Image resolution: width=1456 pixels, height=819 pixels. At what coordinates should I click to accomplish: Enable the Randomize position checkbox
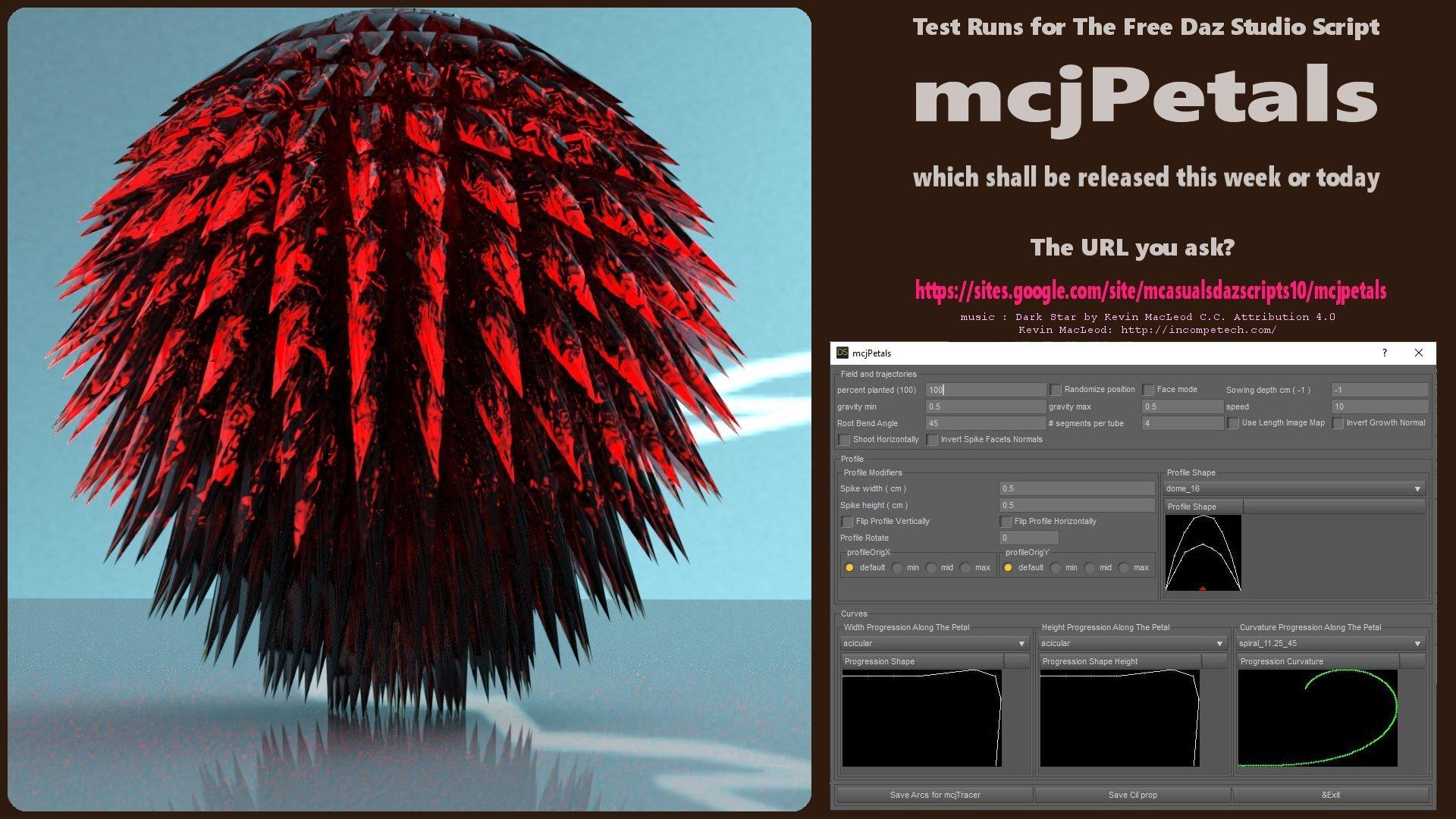point(1056,390)
